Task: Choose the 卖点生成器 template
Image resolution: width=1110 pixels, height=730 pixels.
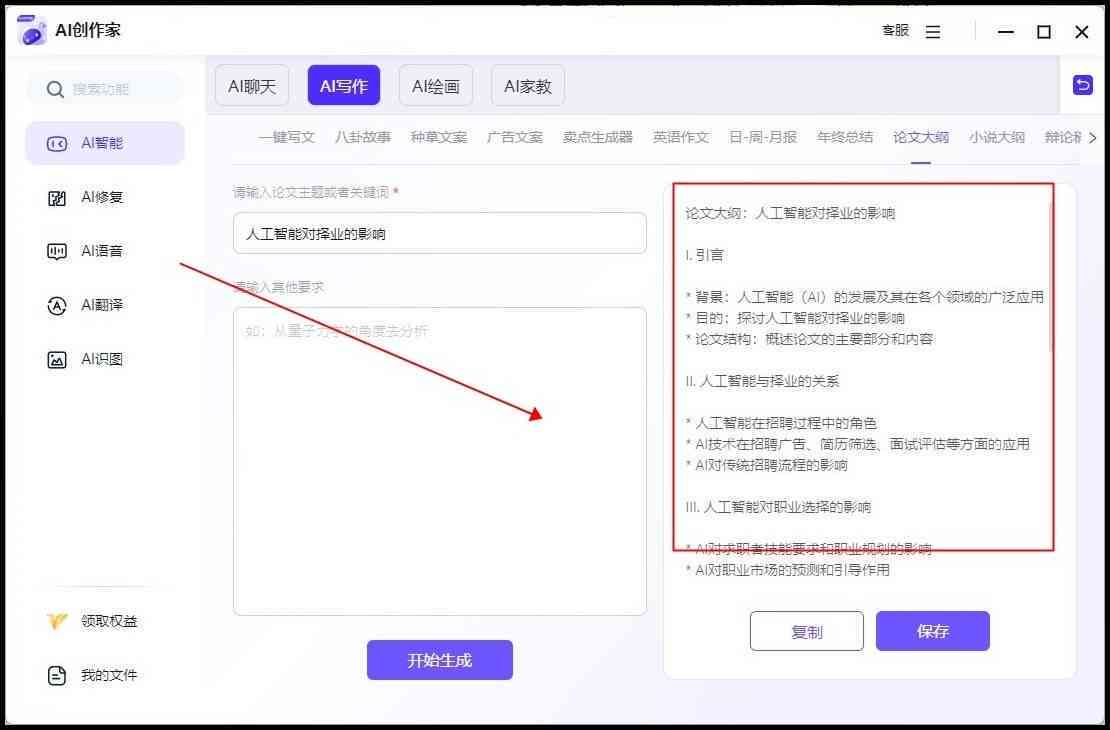Action: tap(597, 137)
